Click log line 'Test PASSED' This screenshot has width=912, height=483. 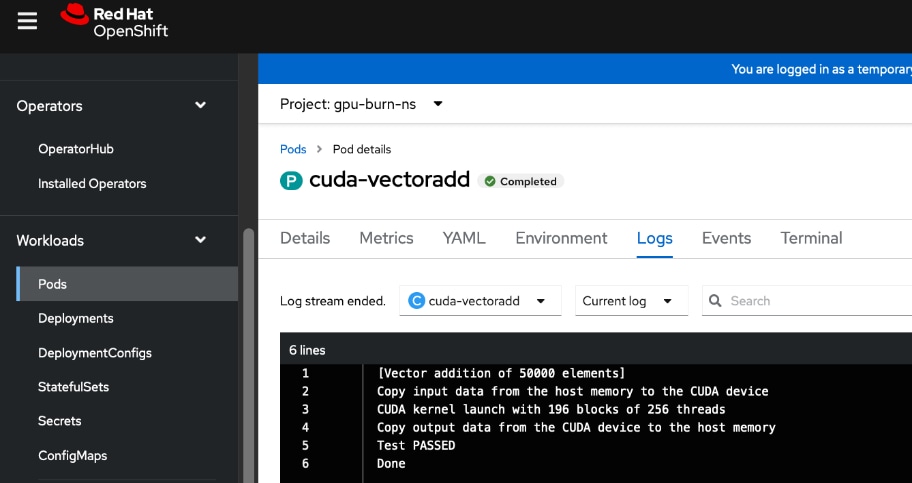pyautogui.click(x=416, y=446)
